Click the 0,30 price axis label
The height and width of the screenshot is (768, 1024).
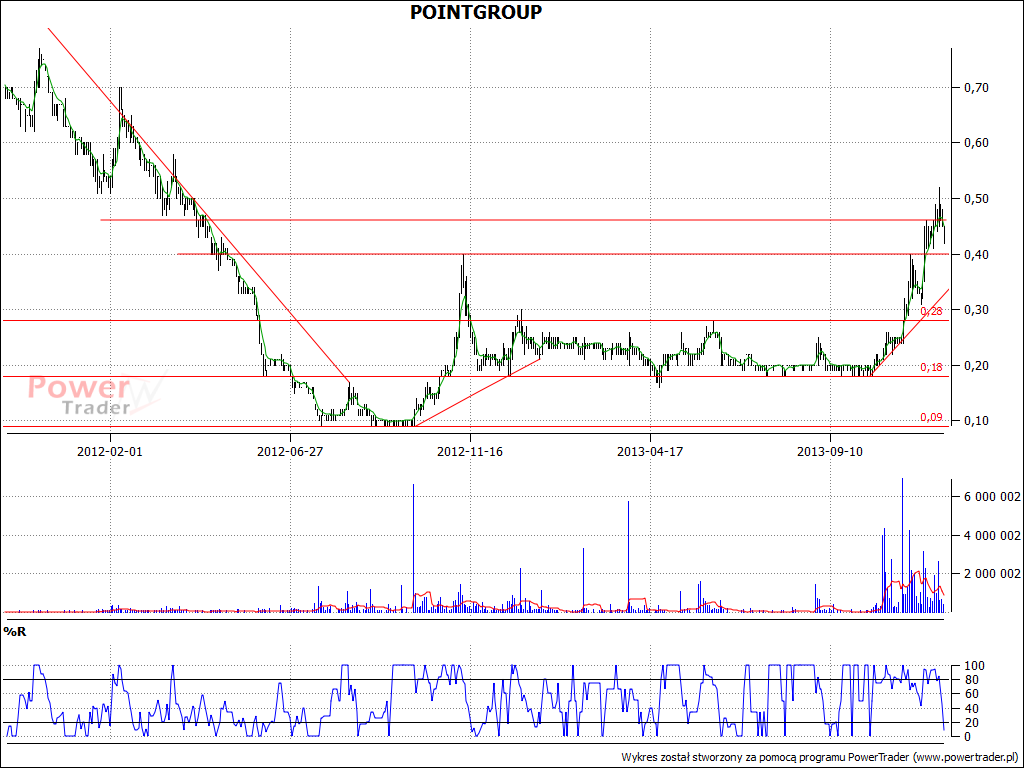coord(976,310)
